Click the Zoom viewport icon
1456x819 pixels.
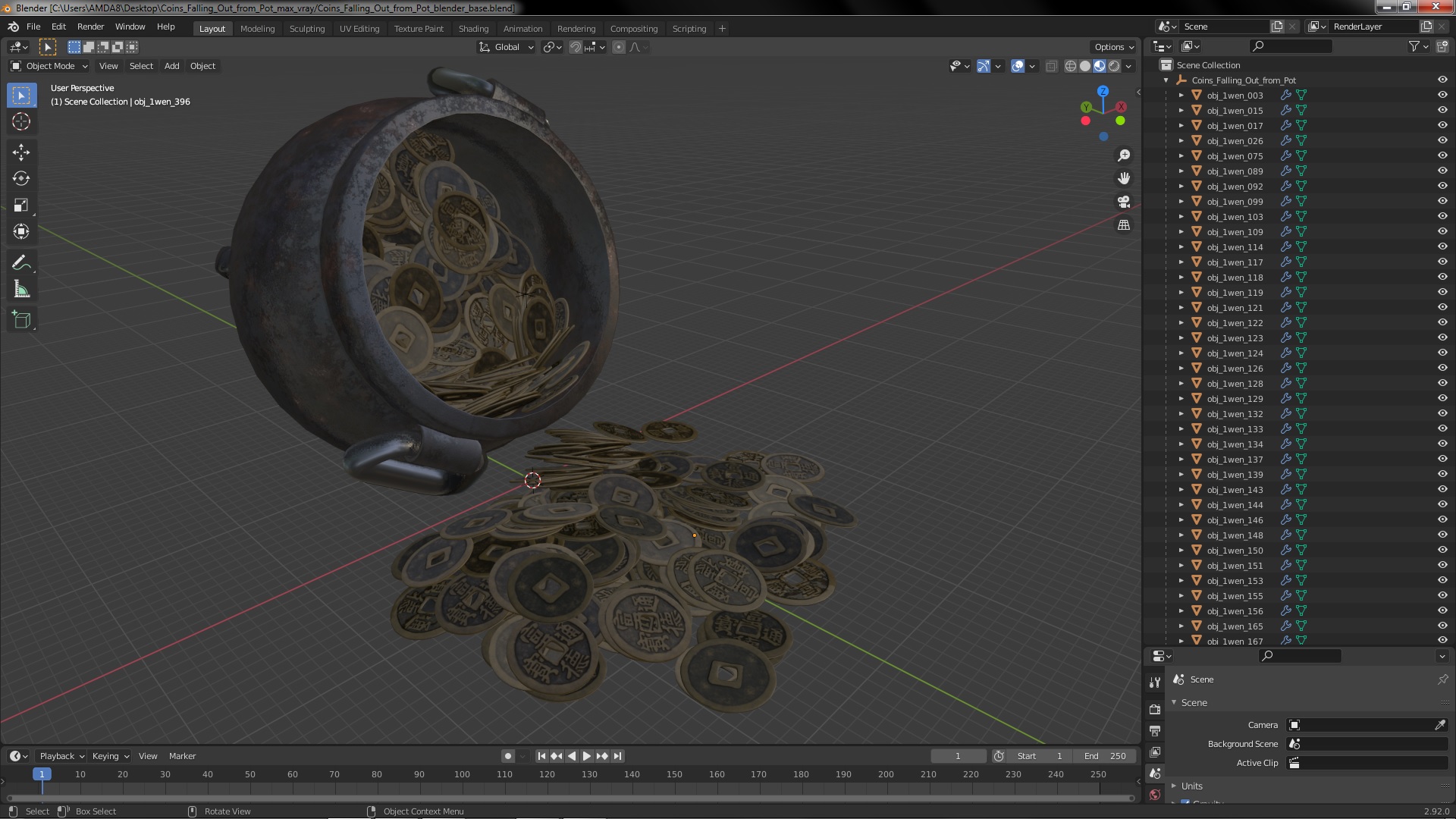1124,155
